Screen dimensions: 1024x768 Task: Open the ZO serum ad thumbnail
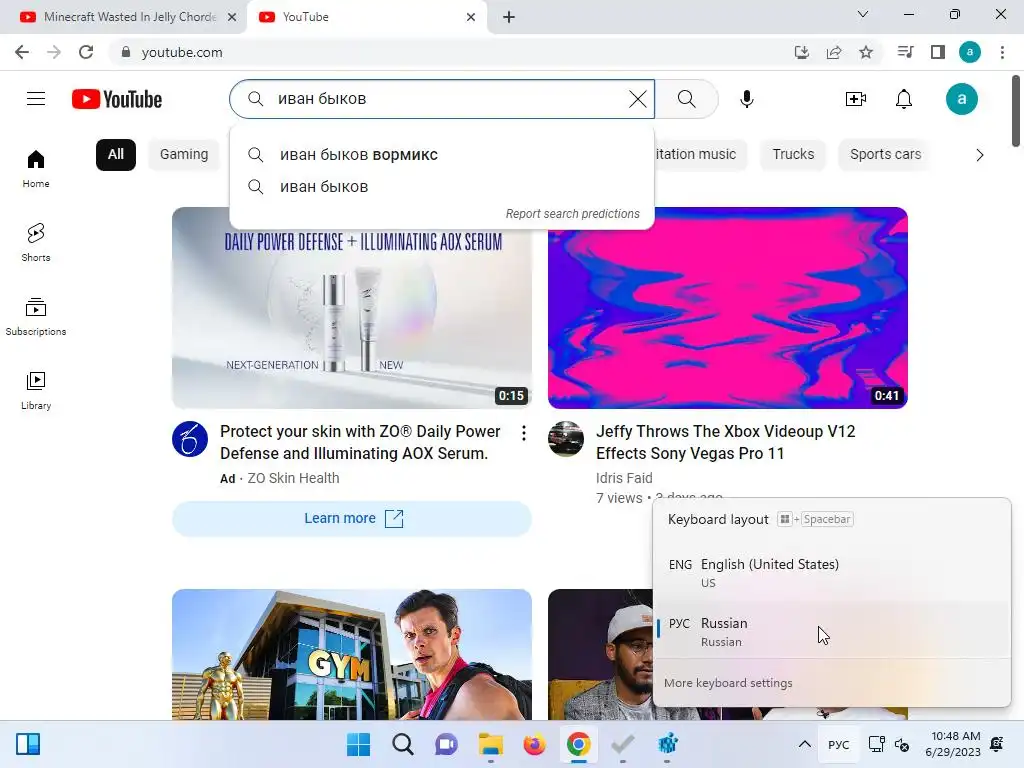352,308
